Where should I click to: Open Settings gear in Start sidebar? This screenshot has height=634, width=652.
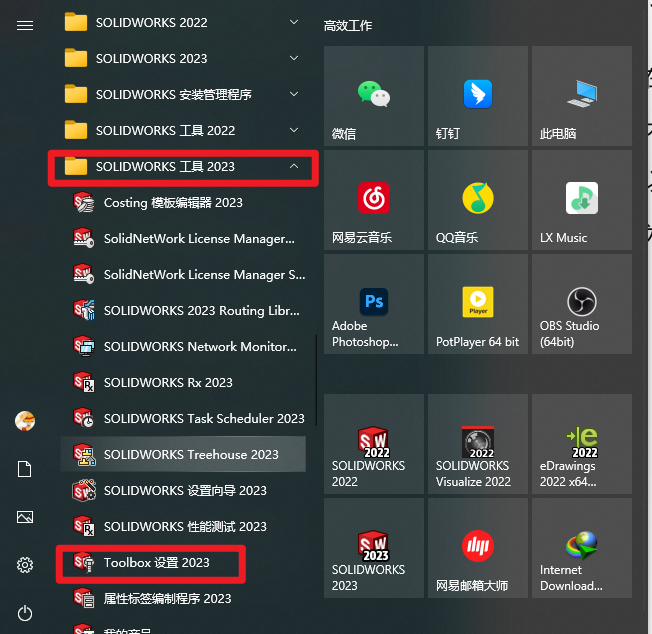pyautogui.click(x=25, y=565)
